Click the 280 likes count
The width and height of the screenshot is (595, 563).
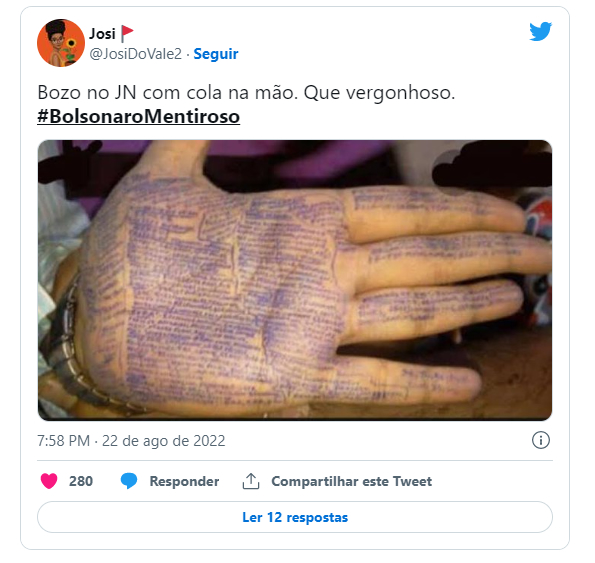point(81,481)
